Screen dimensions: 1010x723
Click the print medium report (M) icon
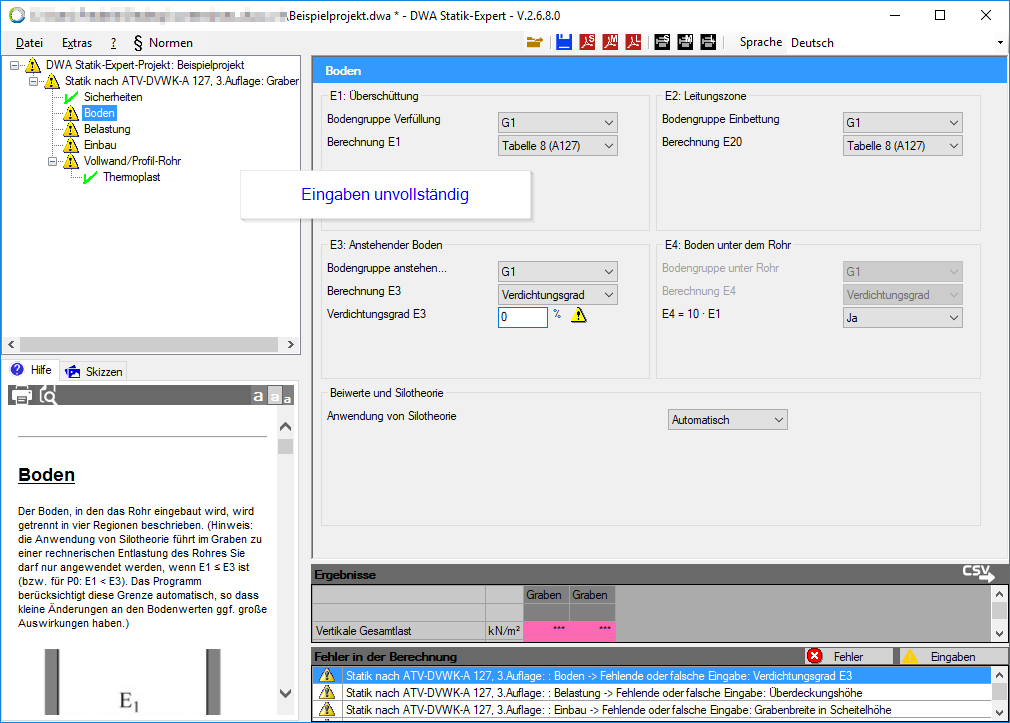(x=685, y=42)
